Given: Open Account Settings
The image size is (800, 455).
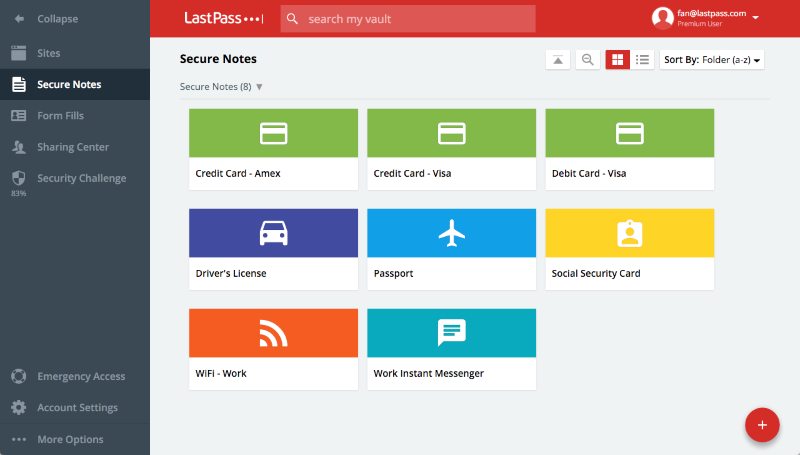Looking at the screenshot, I should point(77,408).
